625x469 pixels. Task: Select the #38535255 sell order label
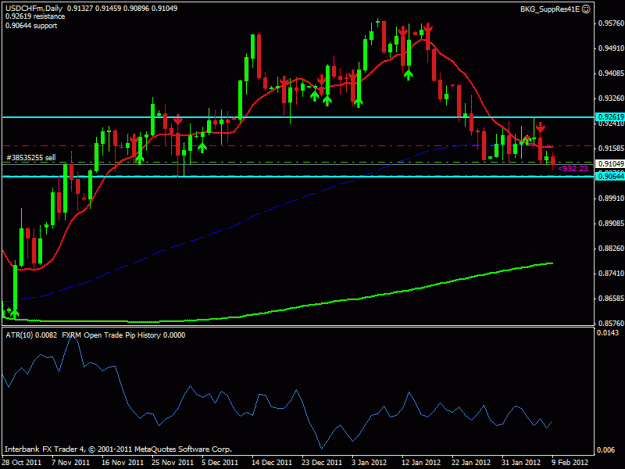click(x=31, y=158)
